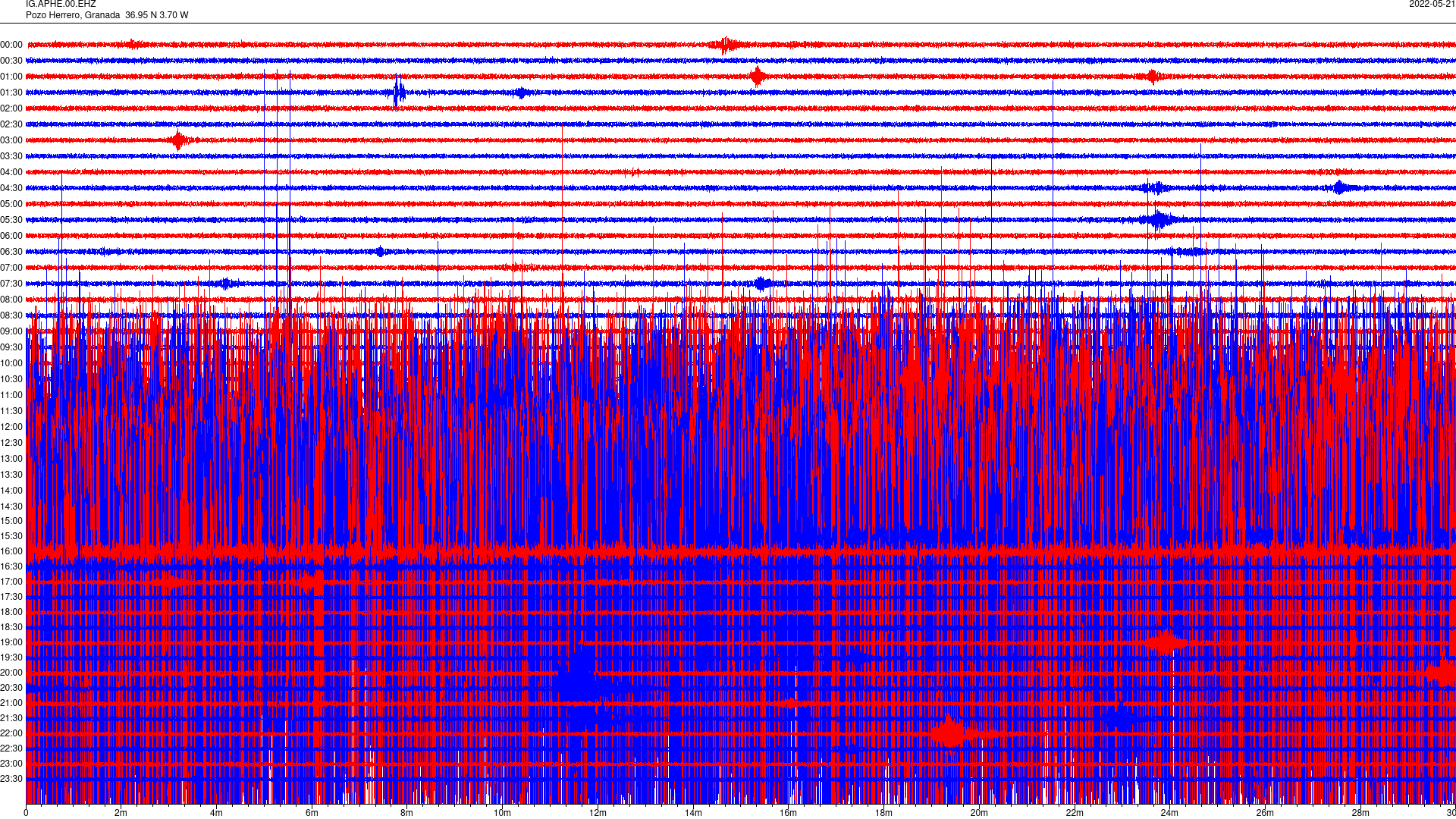Select the 00:00 time row label
Image resolution: width=1456 pixels, height=819 pixels.
(11, 45)
